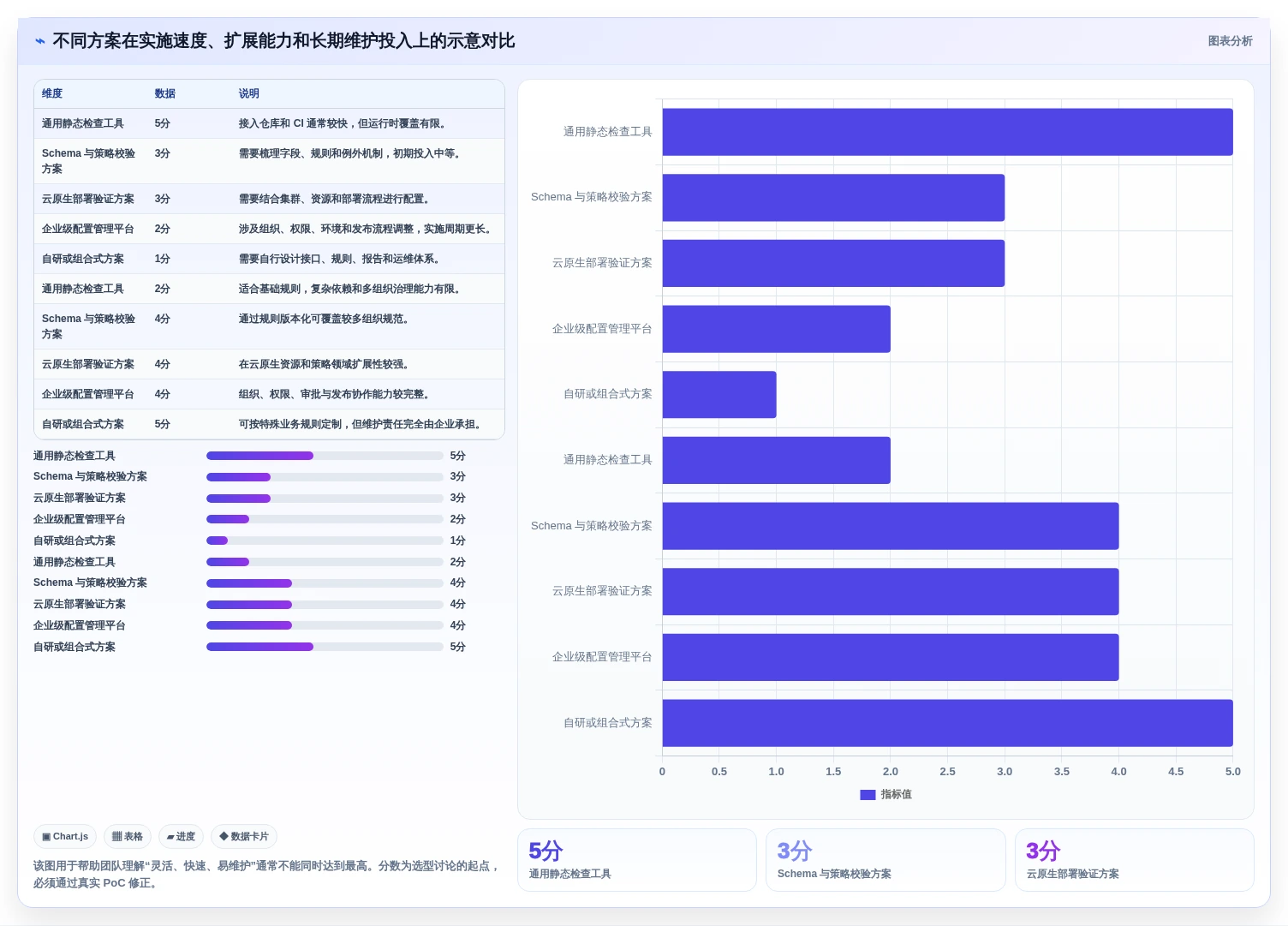
Task: Select the 进度 tag chip
Action: (181, 837)
